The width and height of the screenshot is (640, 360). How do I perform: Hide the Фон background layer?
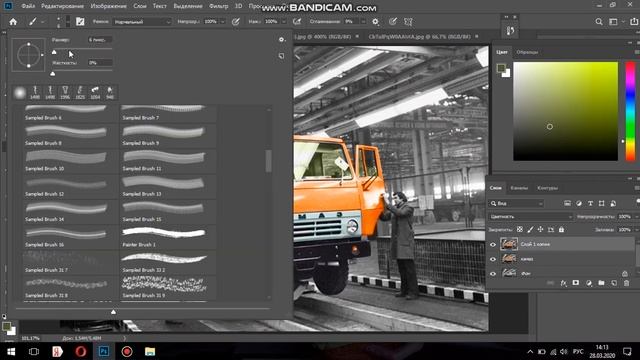[493, 273]
